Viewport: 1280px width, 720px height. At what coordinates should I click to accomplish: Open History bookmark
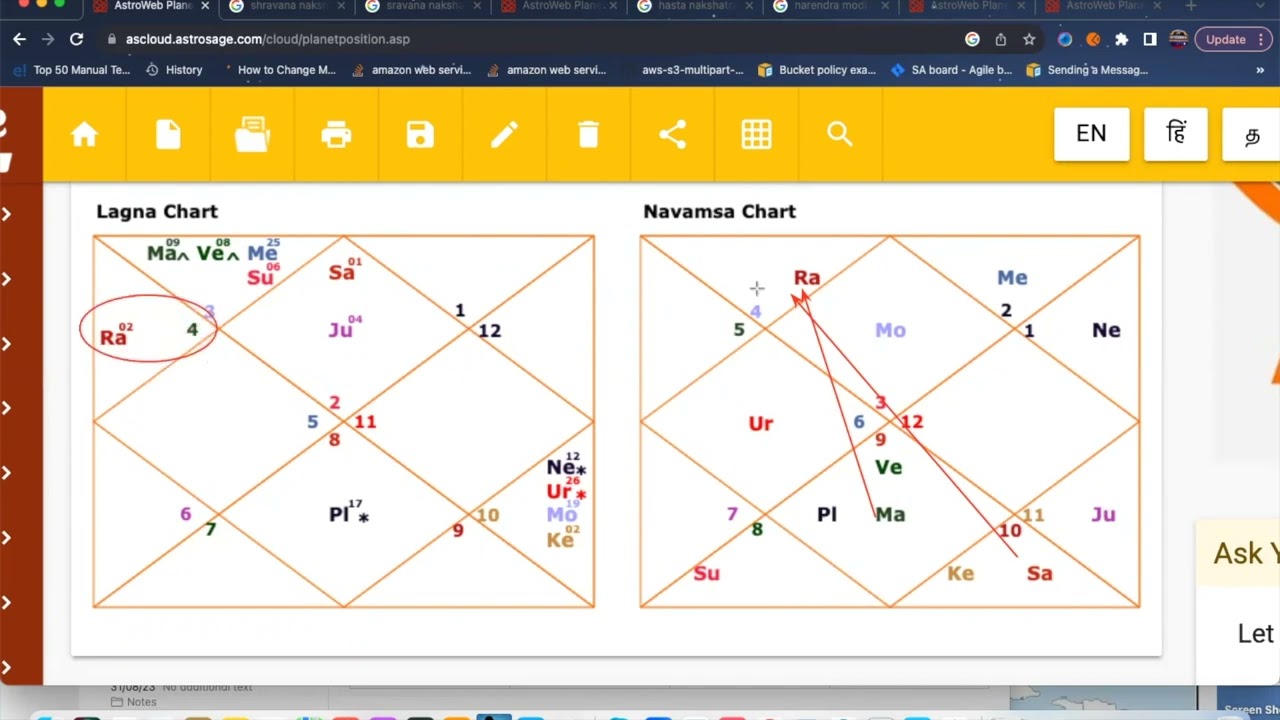(174, 70)
